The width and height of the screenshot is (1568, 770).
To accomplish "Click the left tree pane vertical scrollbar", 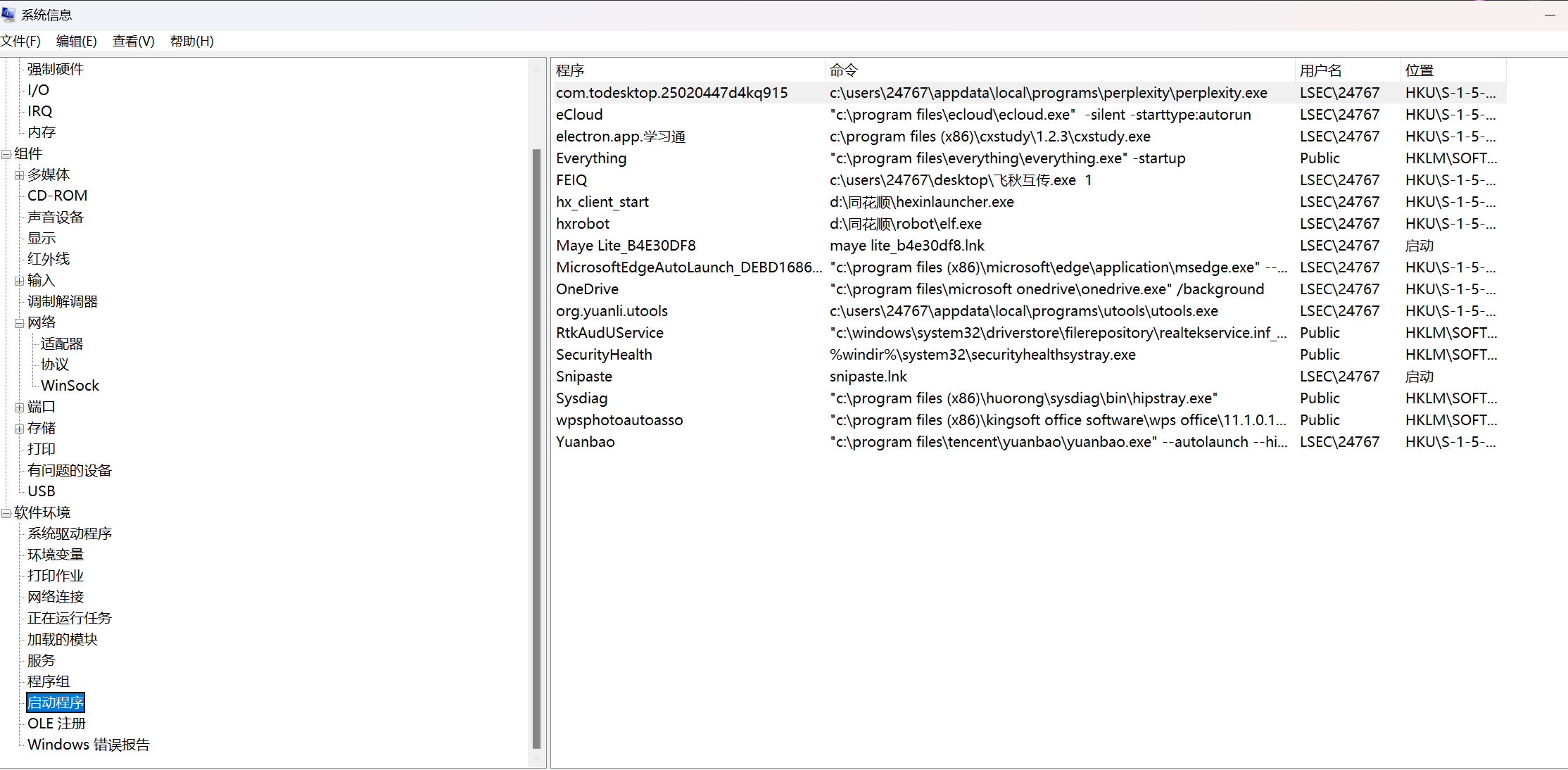I will (x=536, y=448).
